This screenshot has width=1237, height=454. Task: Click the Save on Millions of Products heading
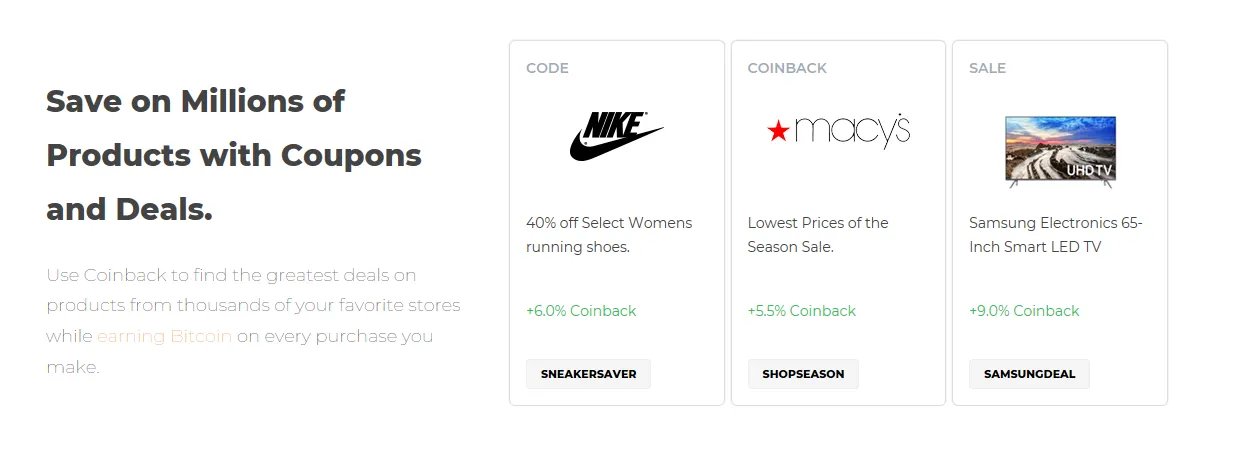click(234, 155)
